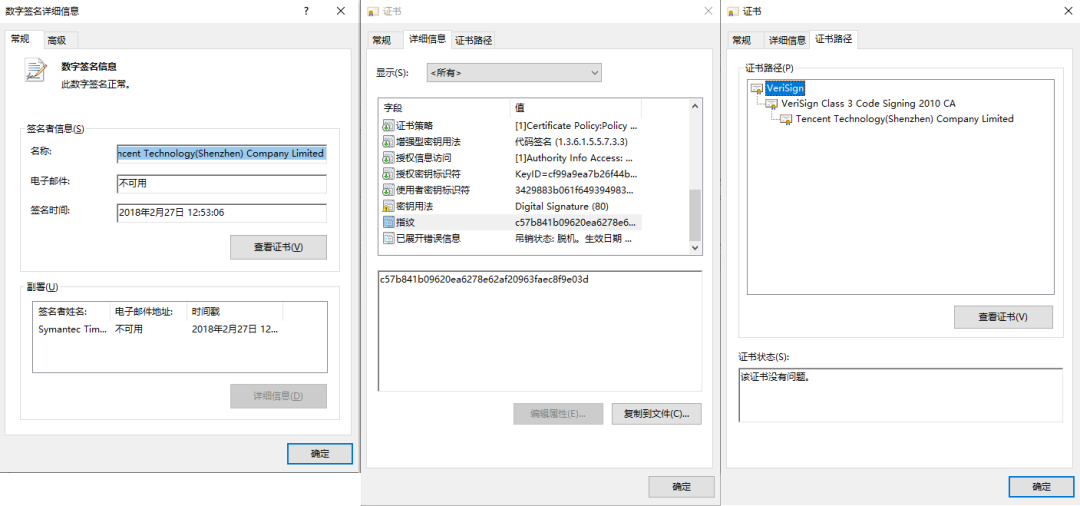Select the KeyID=cf99a9ea7b26f44b value
The width and height of the screenshot is (1080, 506).
tap(576, 174)
